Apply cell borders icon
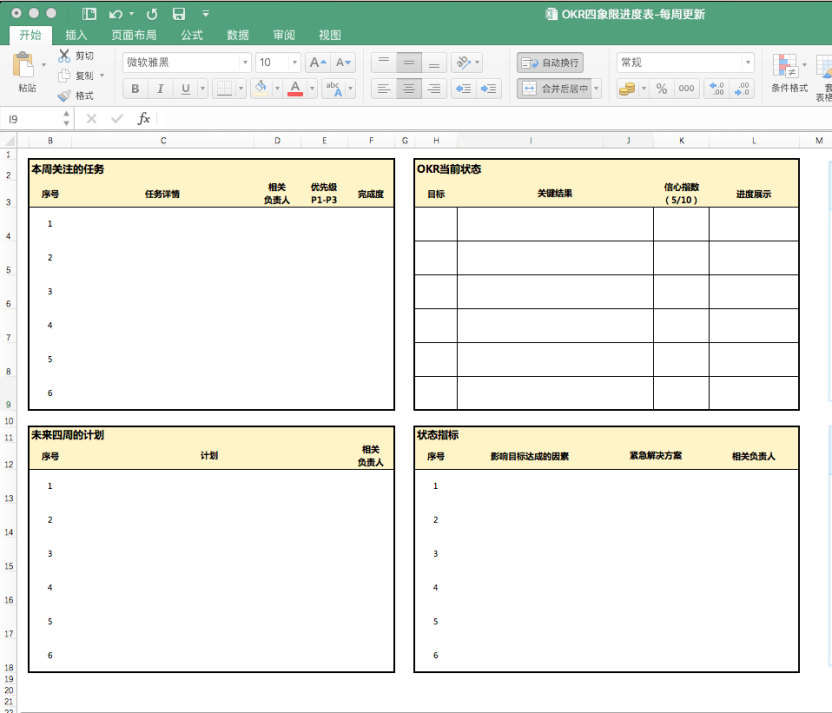Screen dimensions: 832x713 click(x=224, y=89)
